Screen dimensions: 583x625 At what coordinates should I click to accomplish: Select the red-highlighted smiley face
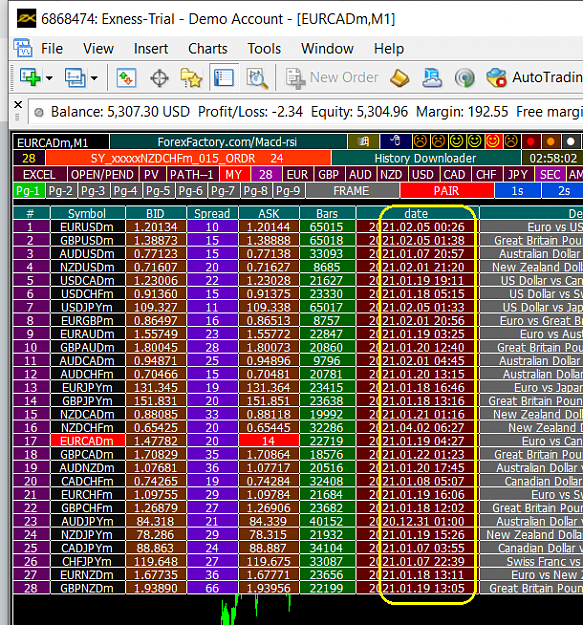tap(493, 141)
